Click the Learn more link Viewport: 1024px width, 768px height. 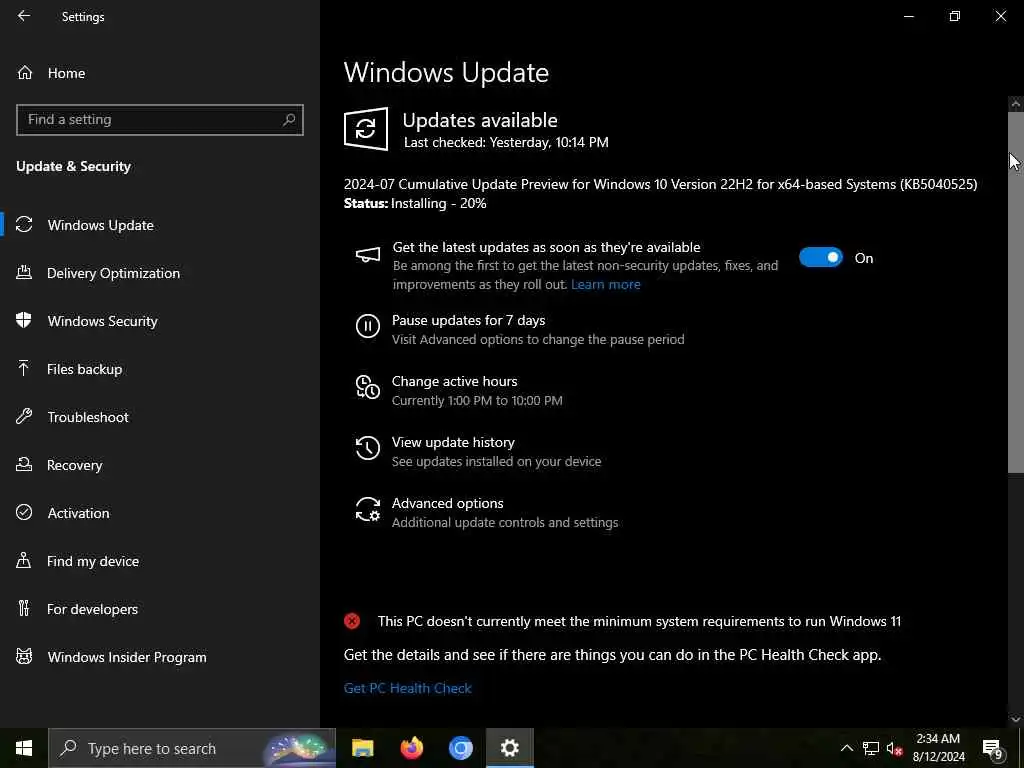(x=605, y=284)
